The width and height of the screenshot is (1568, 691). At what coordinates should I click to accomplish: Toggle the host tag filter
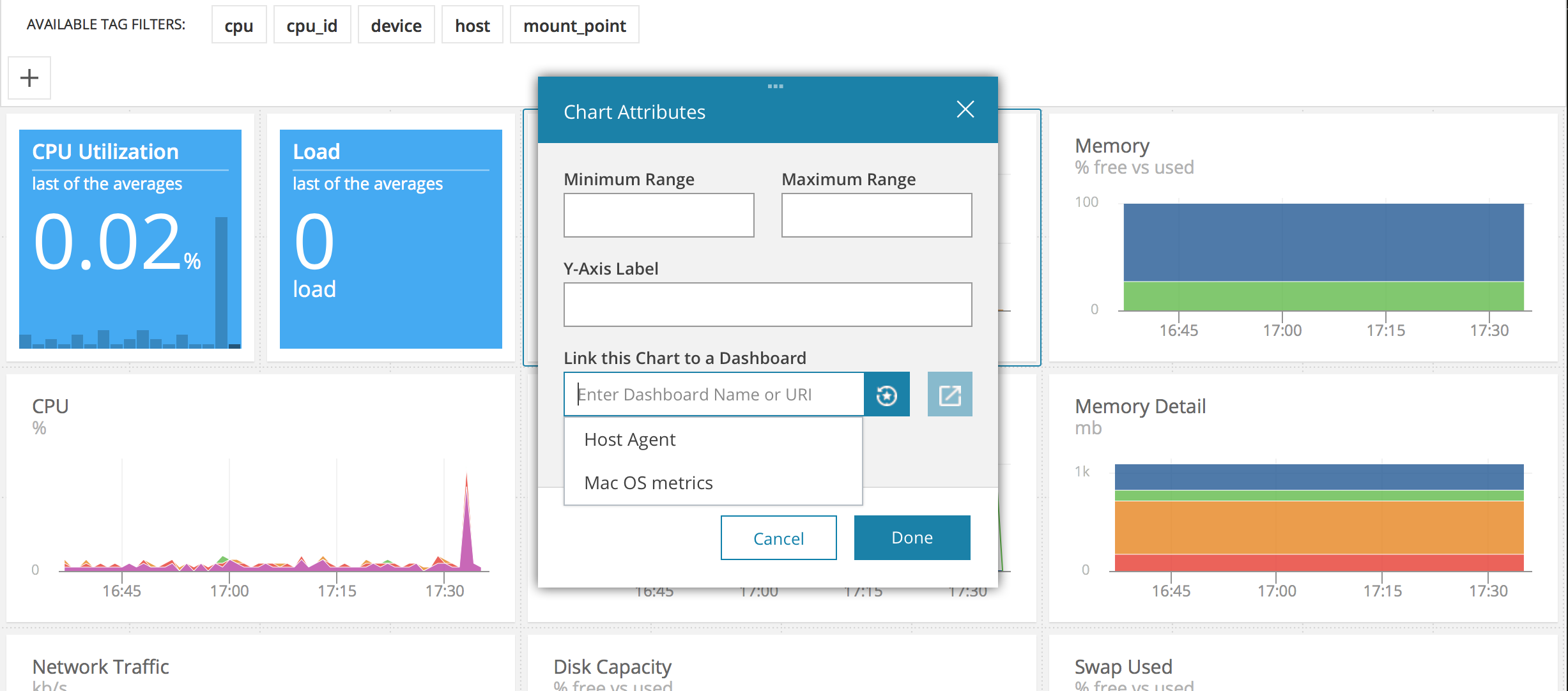point(472,25)
